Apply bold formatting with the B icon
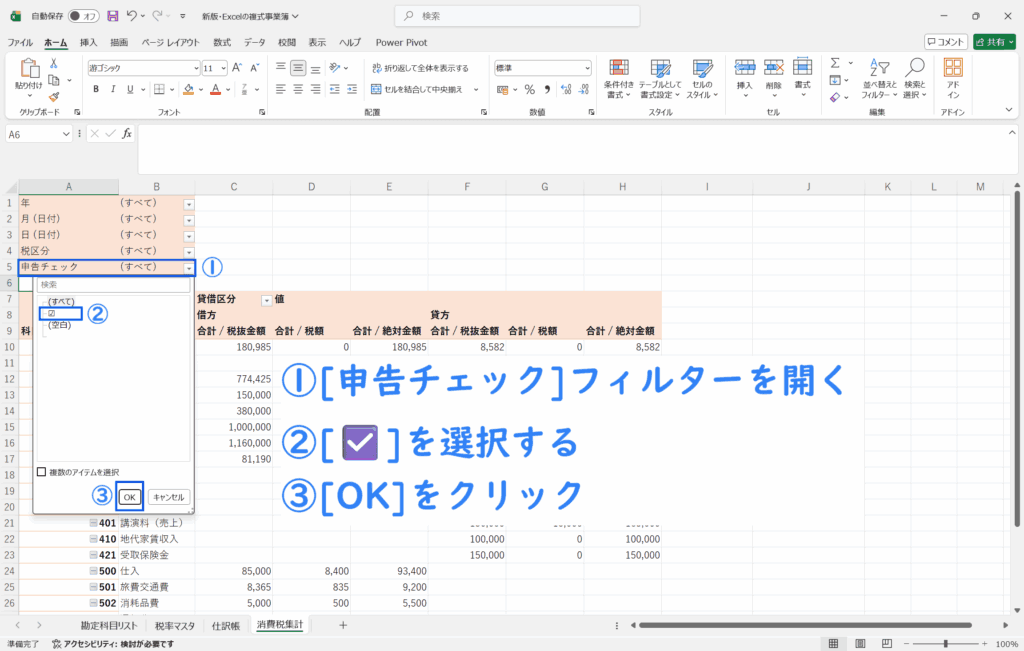This screenshot has height=651, width=1024. [x=97, y=89]
